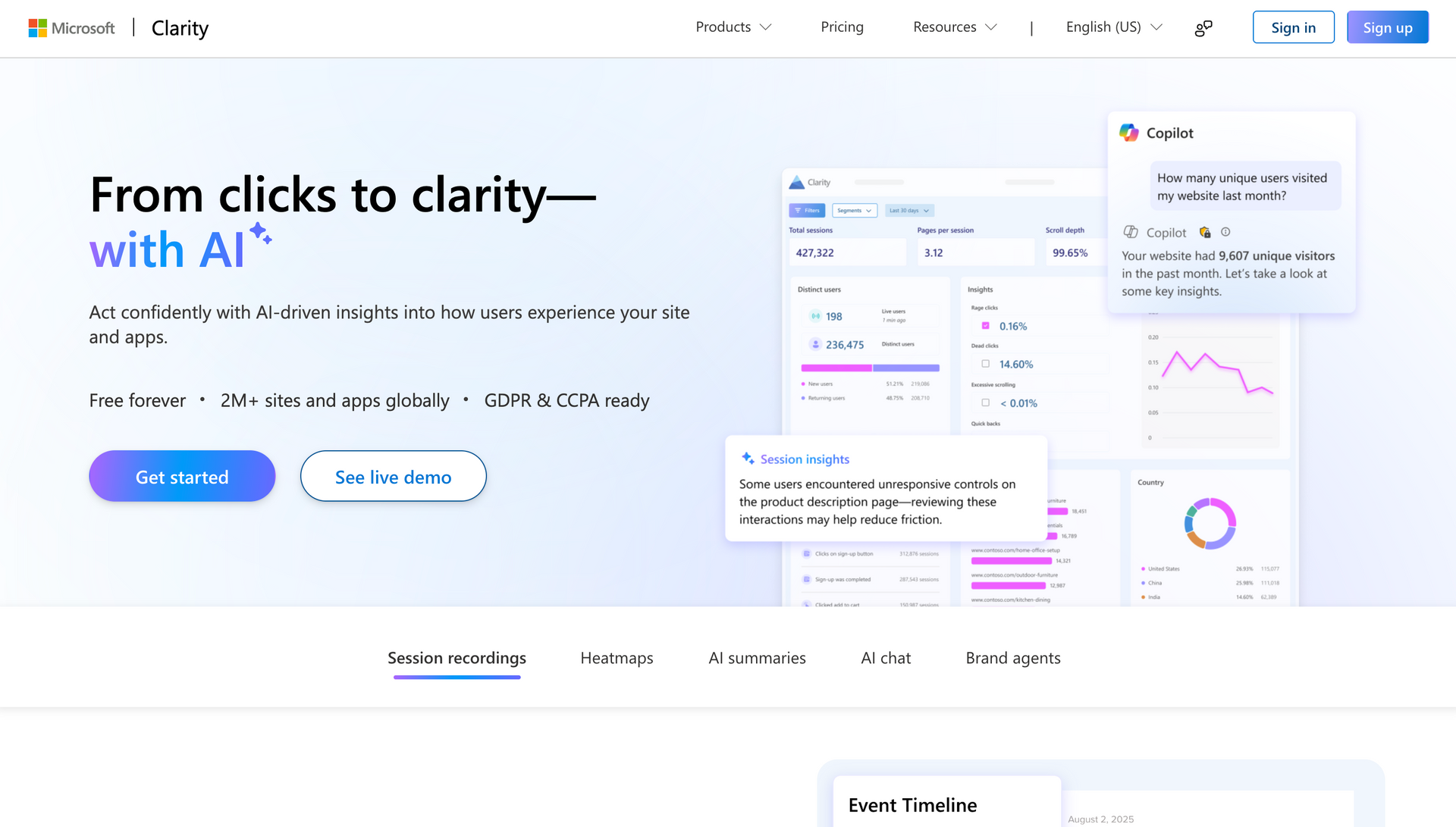Image resolution: width=1456 pixels, height=827 pixels.
Task: Open the Pricing page link
Action: [842, 27]
